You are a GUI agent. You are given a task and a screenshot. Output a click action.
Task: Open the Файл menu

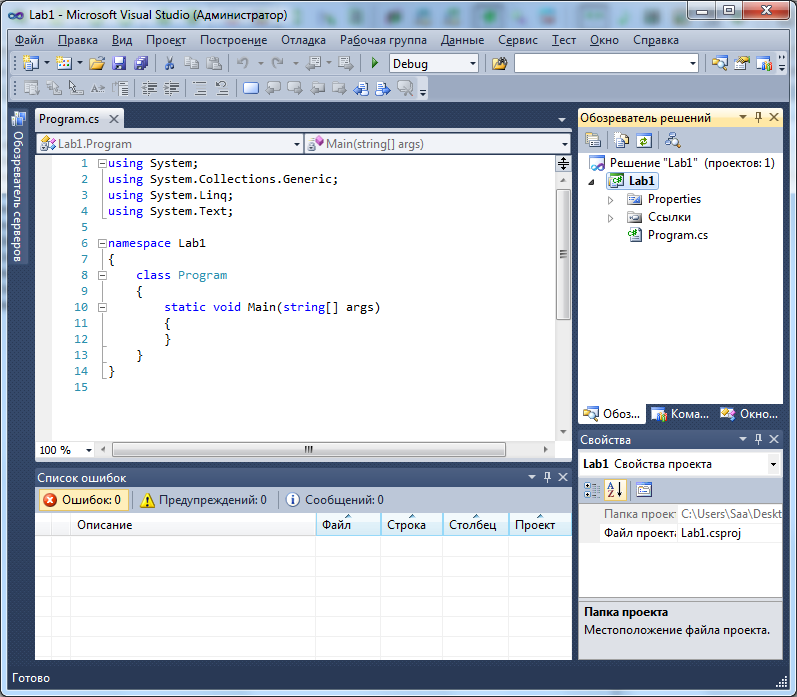click(x=29, y=40)
